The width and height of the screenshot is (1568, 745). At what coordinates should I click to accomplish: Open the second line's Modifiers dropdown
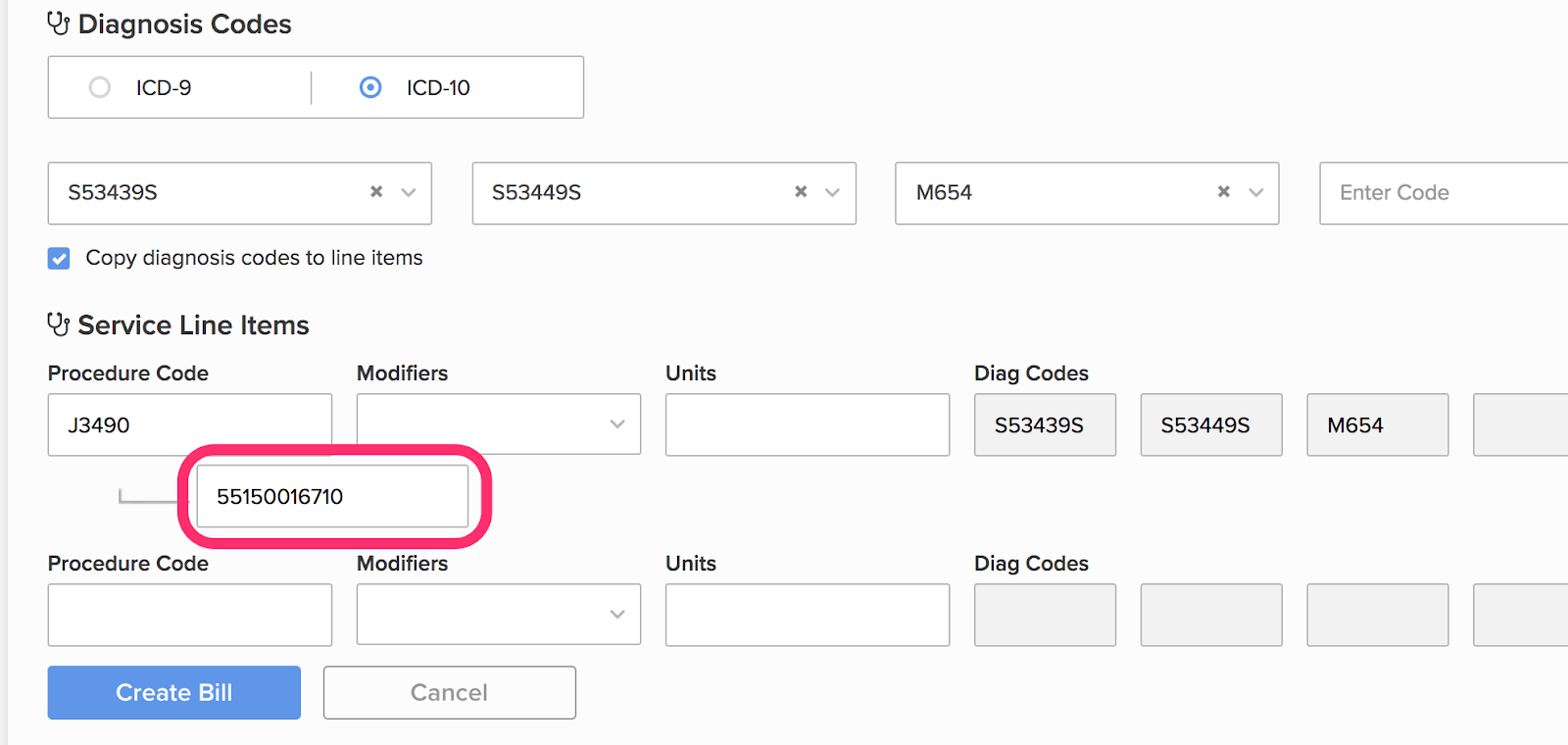pos(616,615)
